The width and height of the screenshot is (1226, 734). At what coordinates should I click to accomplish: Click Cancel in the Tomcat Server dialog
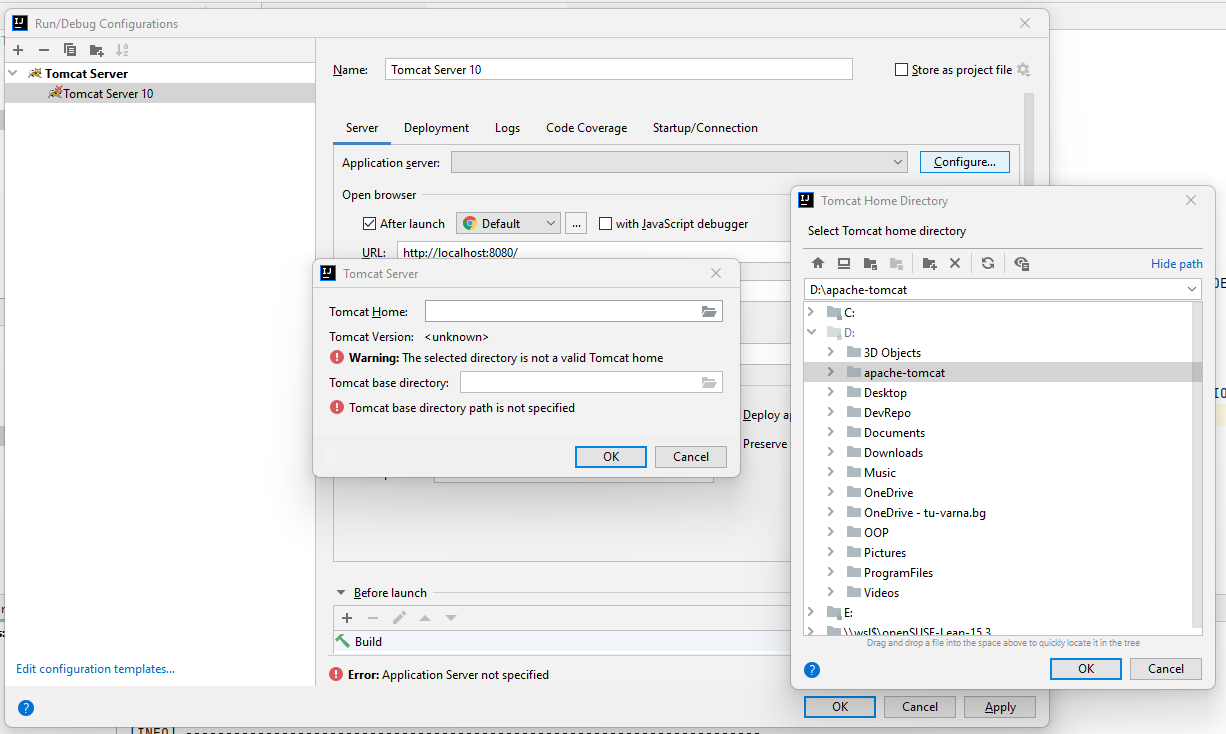pos(691,456)
